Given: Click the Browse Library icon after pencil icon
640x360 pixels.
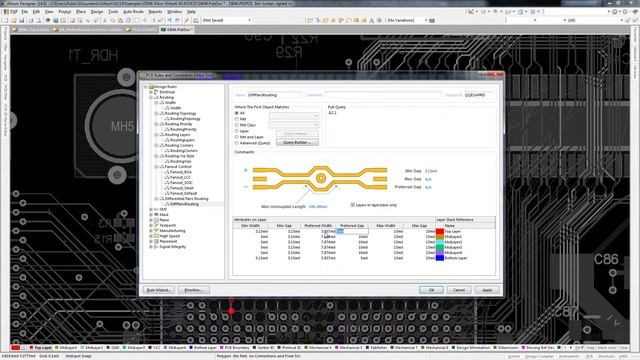Looking at the screenshot, I should 196,20.
